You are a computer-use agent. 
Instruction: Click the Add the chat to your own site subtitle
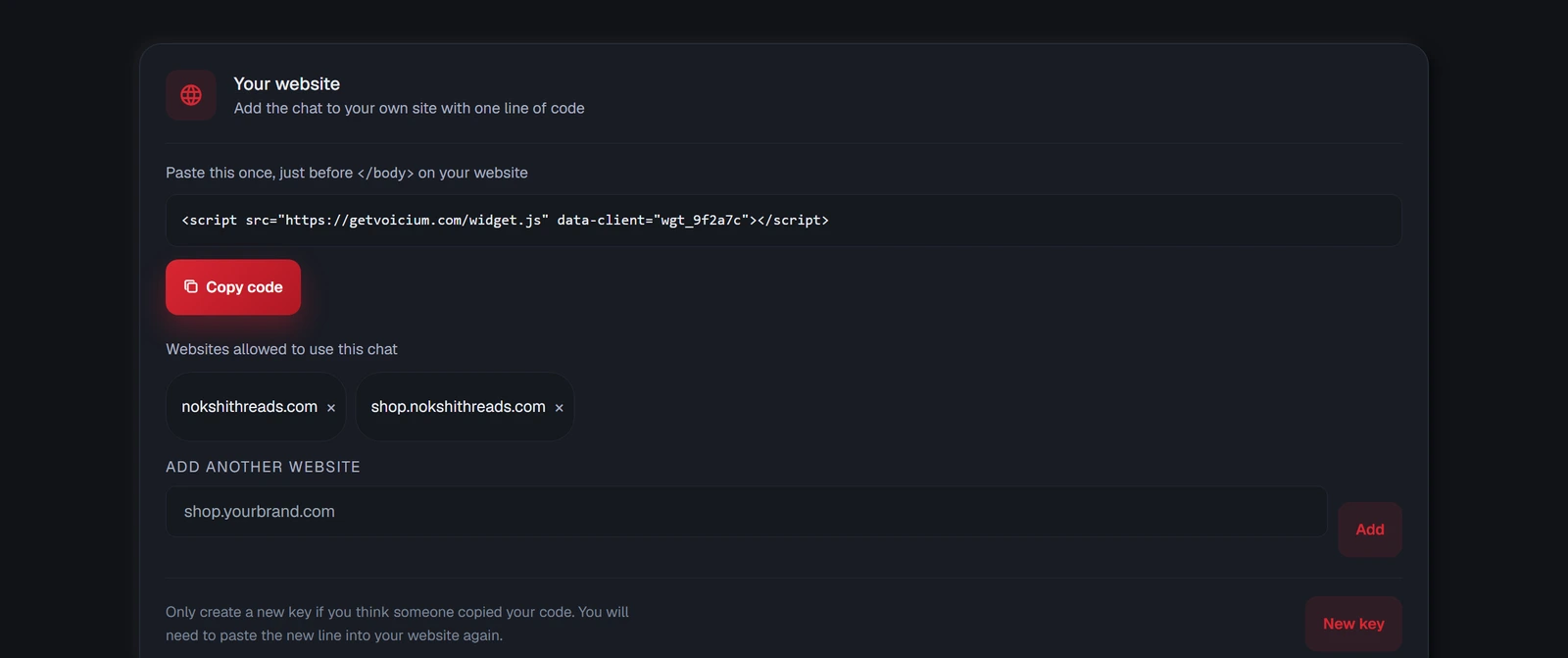(x=409, y=108)
